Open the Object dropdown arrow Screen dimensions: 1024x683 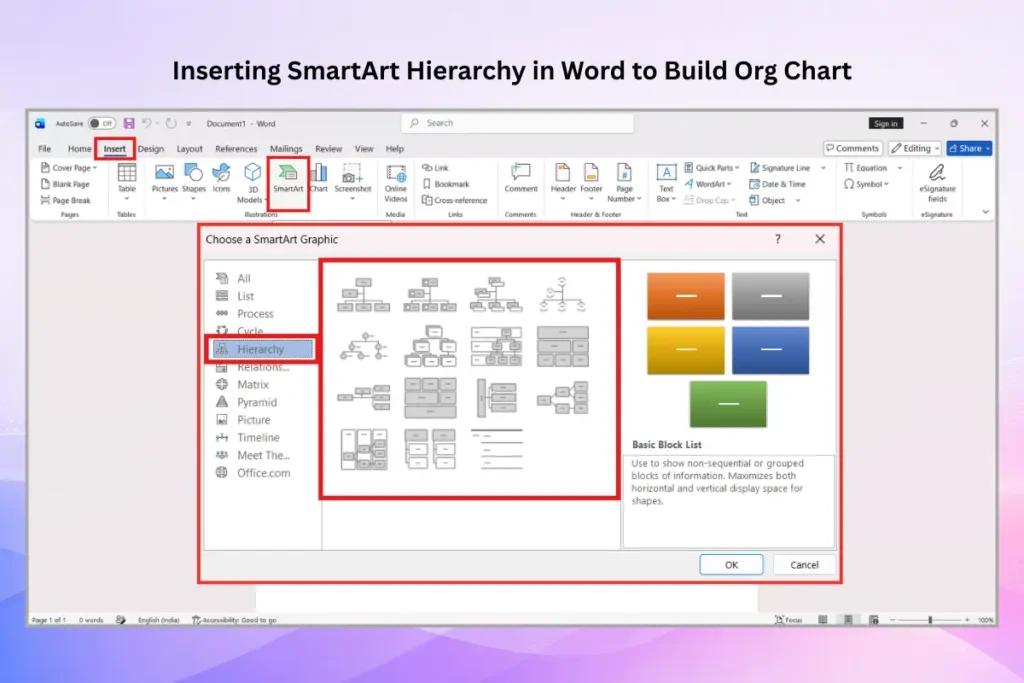click(x=798, y=200)
